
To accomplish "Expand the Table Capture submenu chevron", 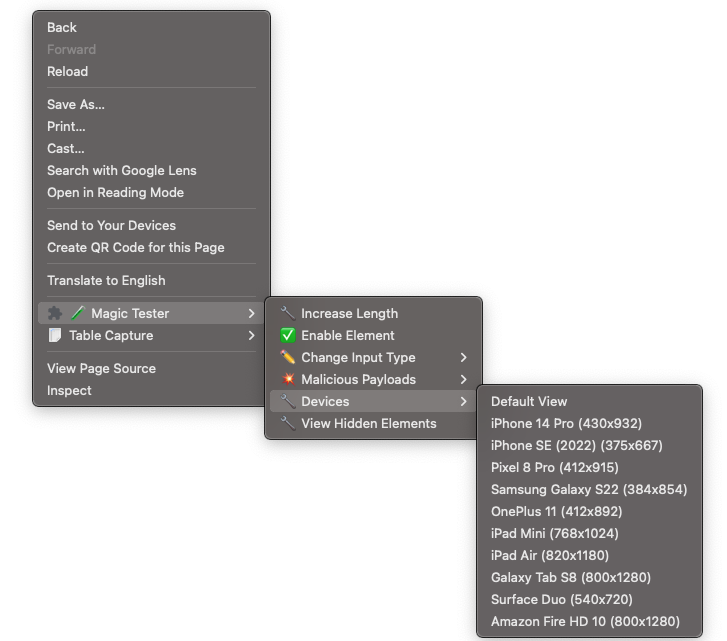I will pos(251,335).
